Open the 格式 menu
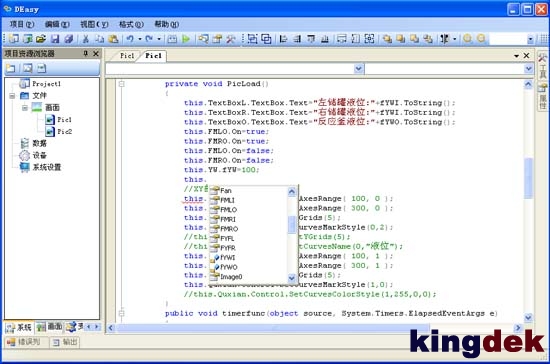Viewport: 550px width, 364px height. 131,24
